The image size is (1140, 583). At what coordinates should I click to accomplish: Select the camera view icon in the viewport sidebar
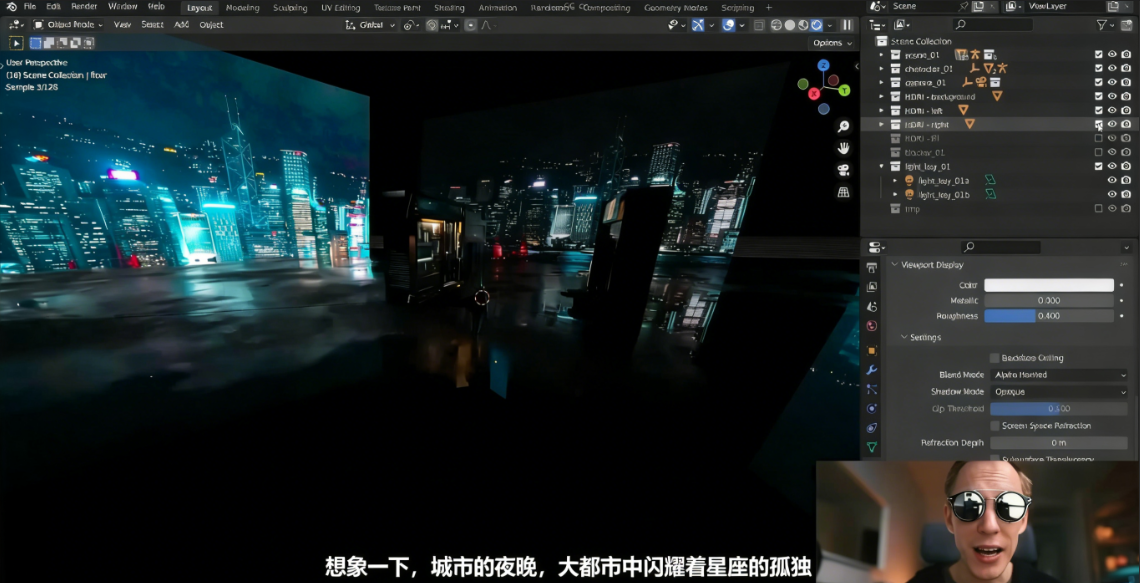tap(843, 170)
